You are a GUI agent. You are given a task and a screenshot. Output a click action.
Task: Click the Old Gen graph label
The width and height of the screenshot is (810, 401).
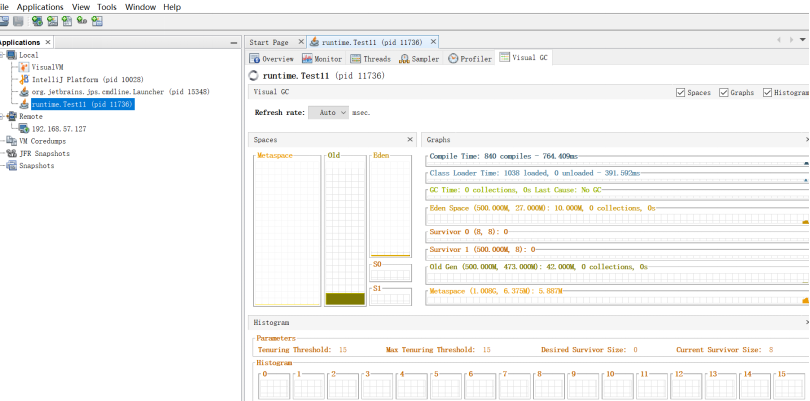point(538,267)
